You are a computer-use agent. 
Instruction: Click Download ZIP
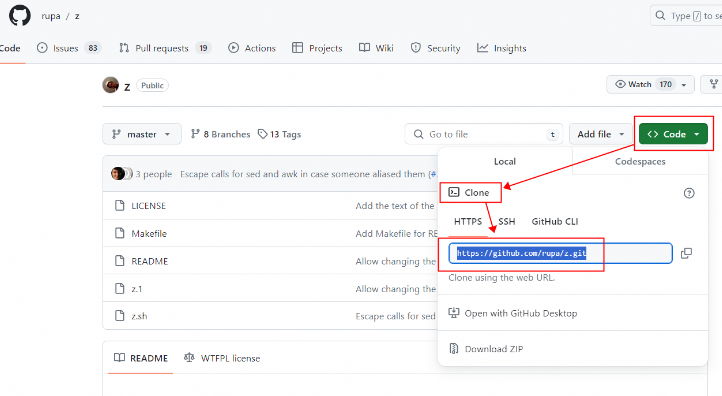(494, 349)
